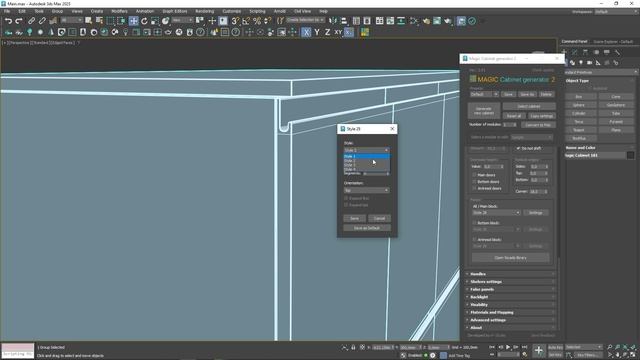The image size is (640, 360).
Task: Expand the Backlight rollout
Action: (511, 297)
